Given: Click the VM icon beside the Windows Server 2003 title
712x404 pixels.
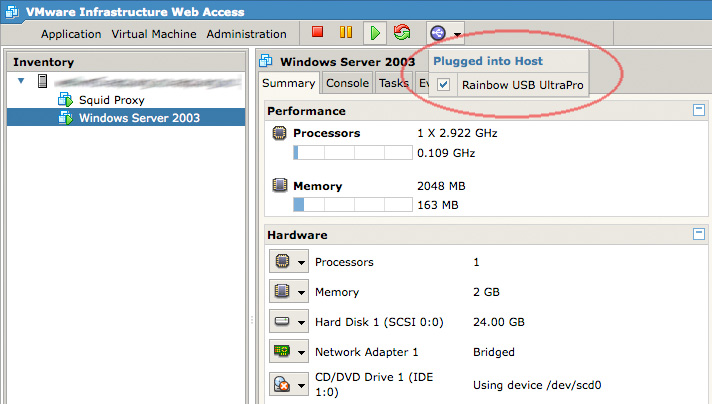Looking at the screenshot, I should [x=266, y=60].
